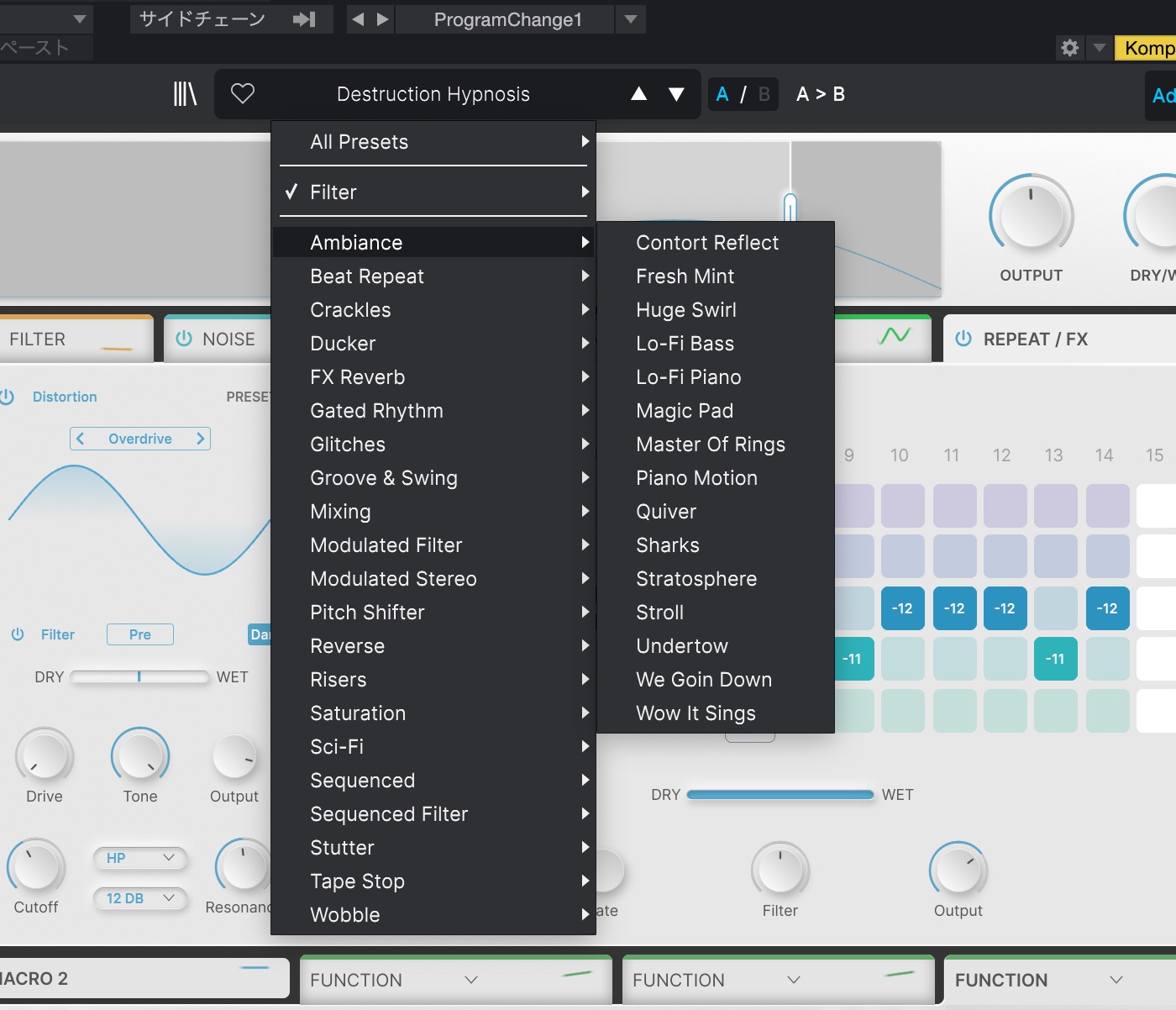
Task: Copy state with A > B button
Action: [x=820, y=94]
